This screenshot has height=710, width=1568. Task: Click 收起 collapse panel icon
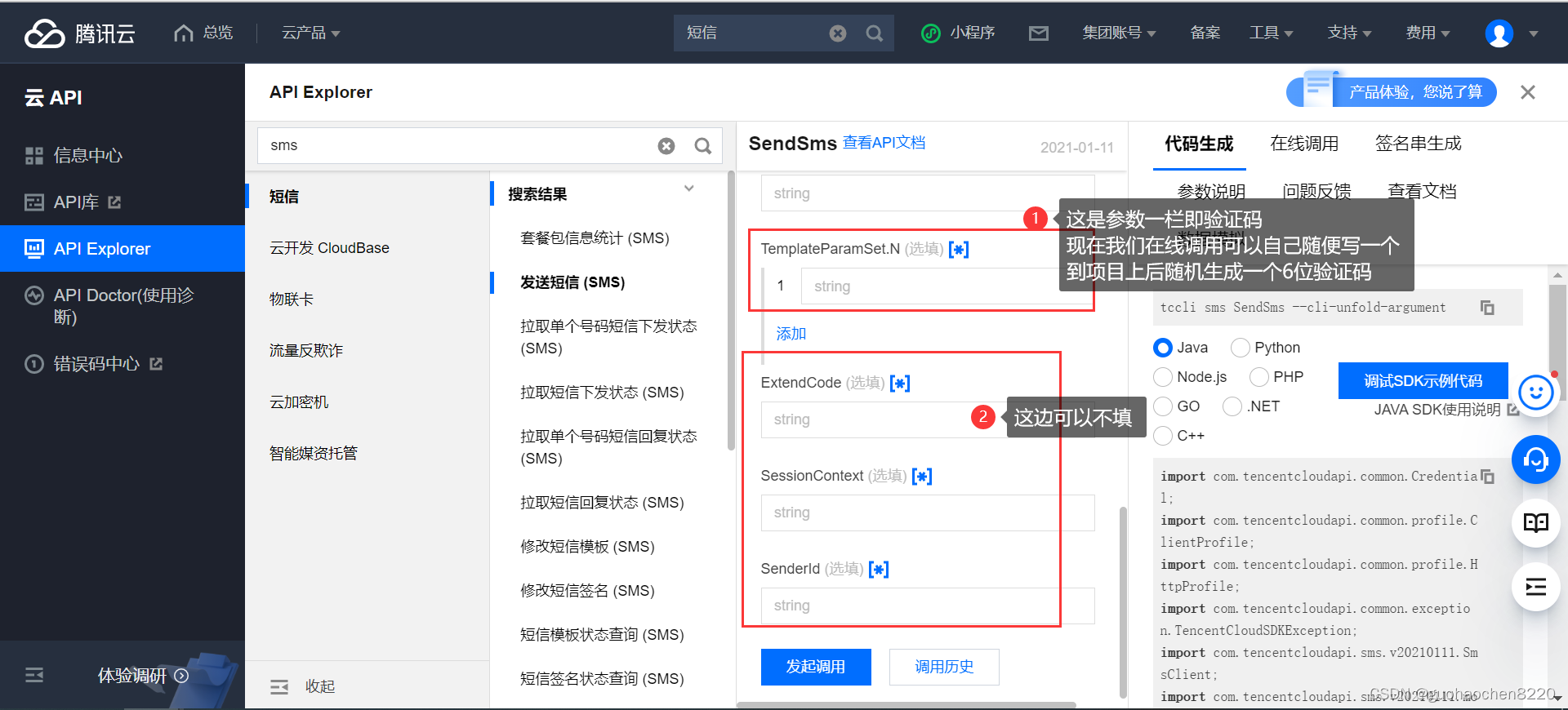(x=279, y=687)
